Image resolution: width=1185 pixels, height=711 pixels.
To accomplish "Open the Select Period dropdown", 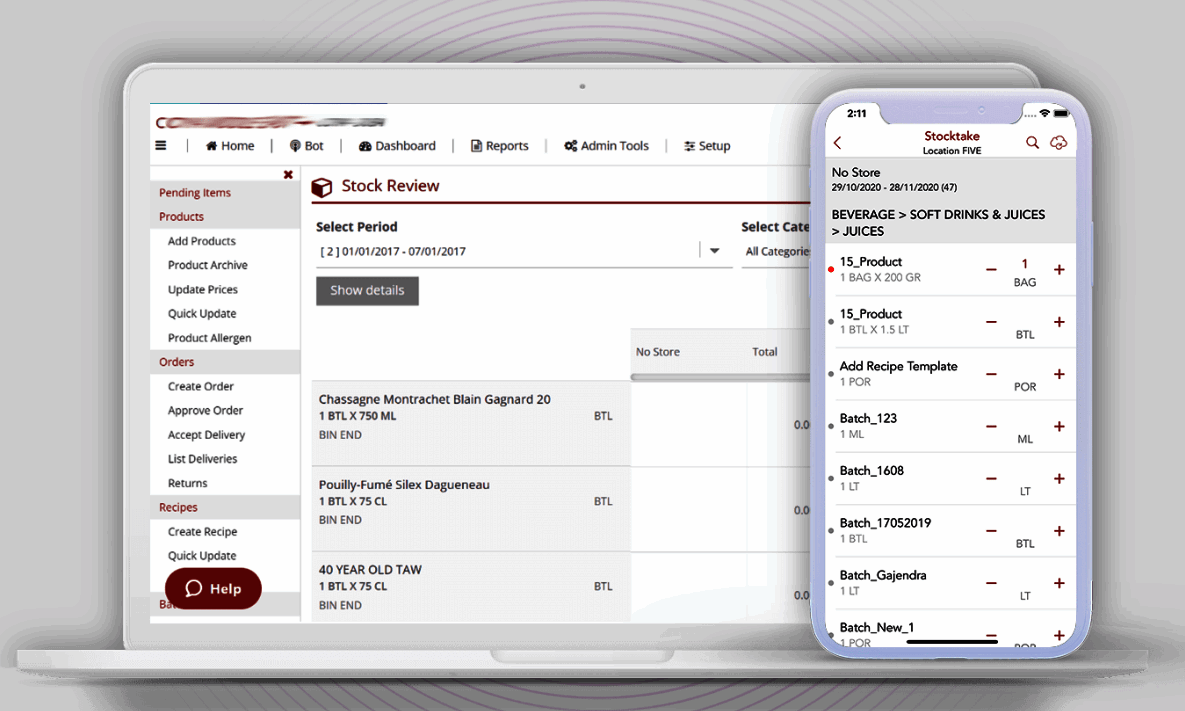I will click(x=713, y=251).
